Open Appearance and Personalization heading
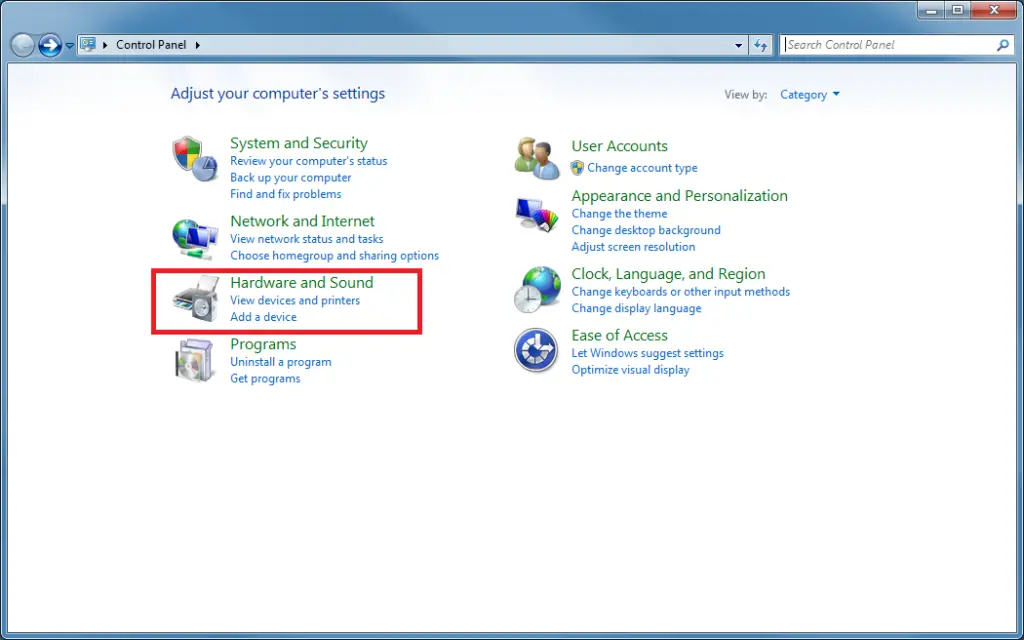Screen dimensions: 1024x640 679,195
